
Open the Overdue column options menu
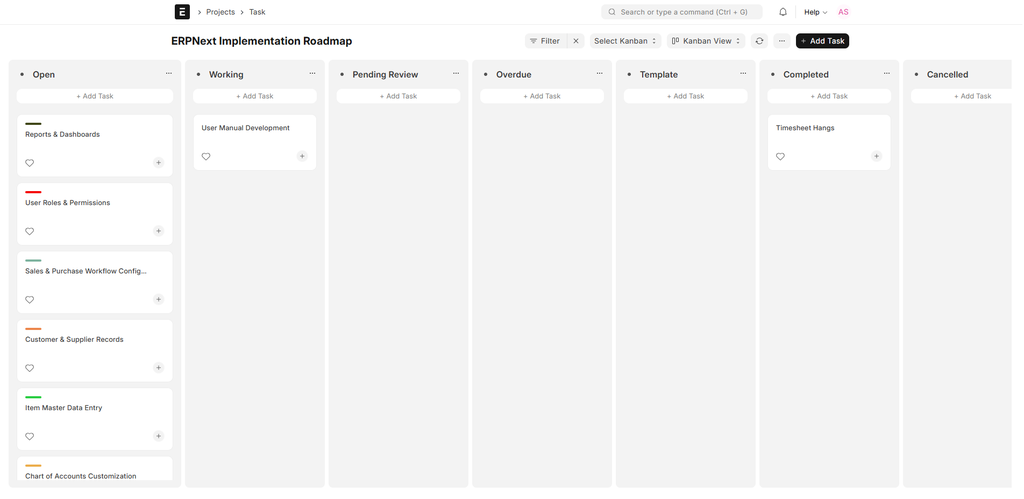pos(600,74)
